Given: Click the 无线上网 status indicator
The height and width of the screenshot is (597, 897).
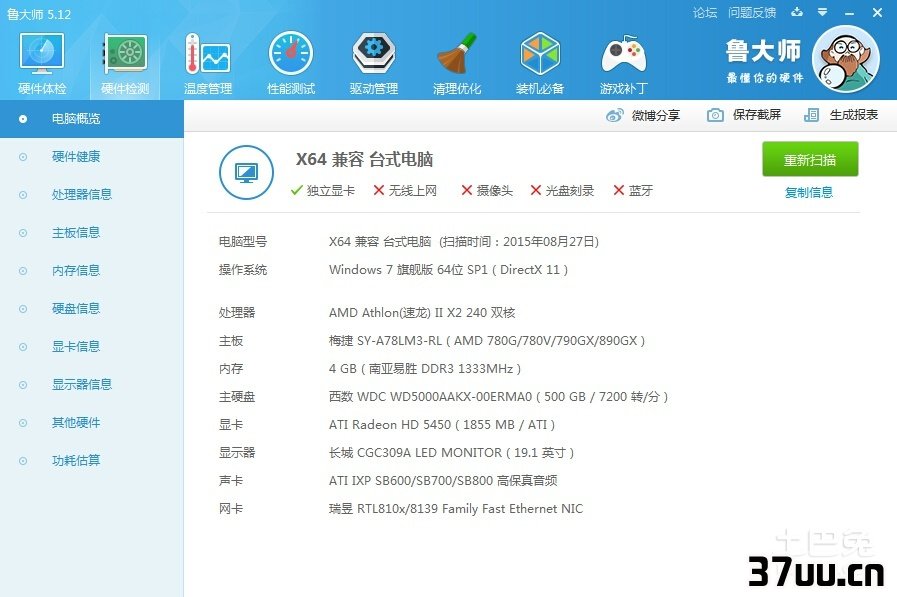Looking at the screenshot, I should pos(404,190).
